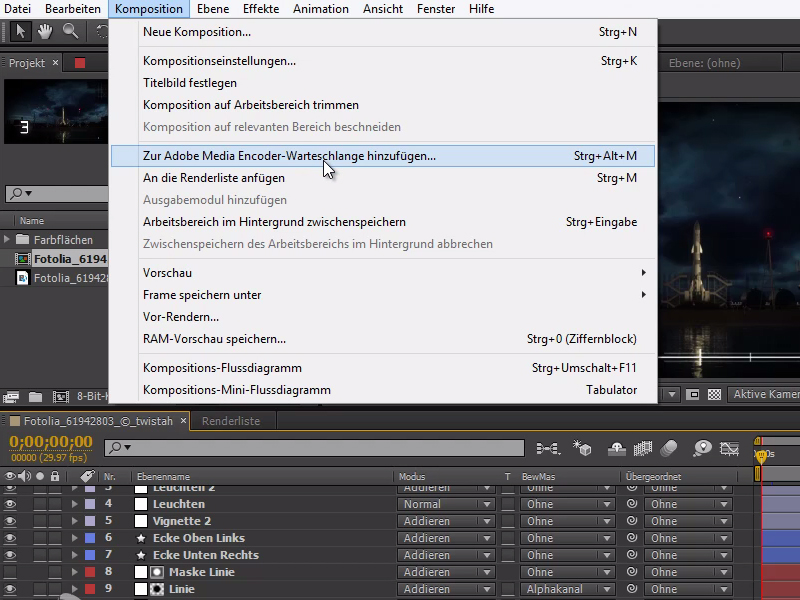
Task: Open the Ebene menu
Action: pos(212,9)
